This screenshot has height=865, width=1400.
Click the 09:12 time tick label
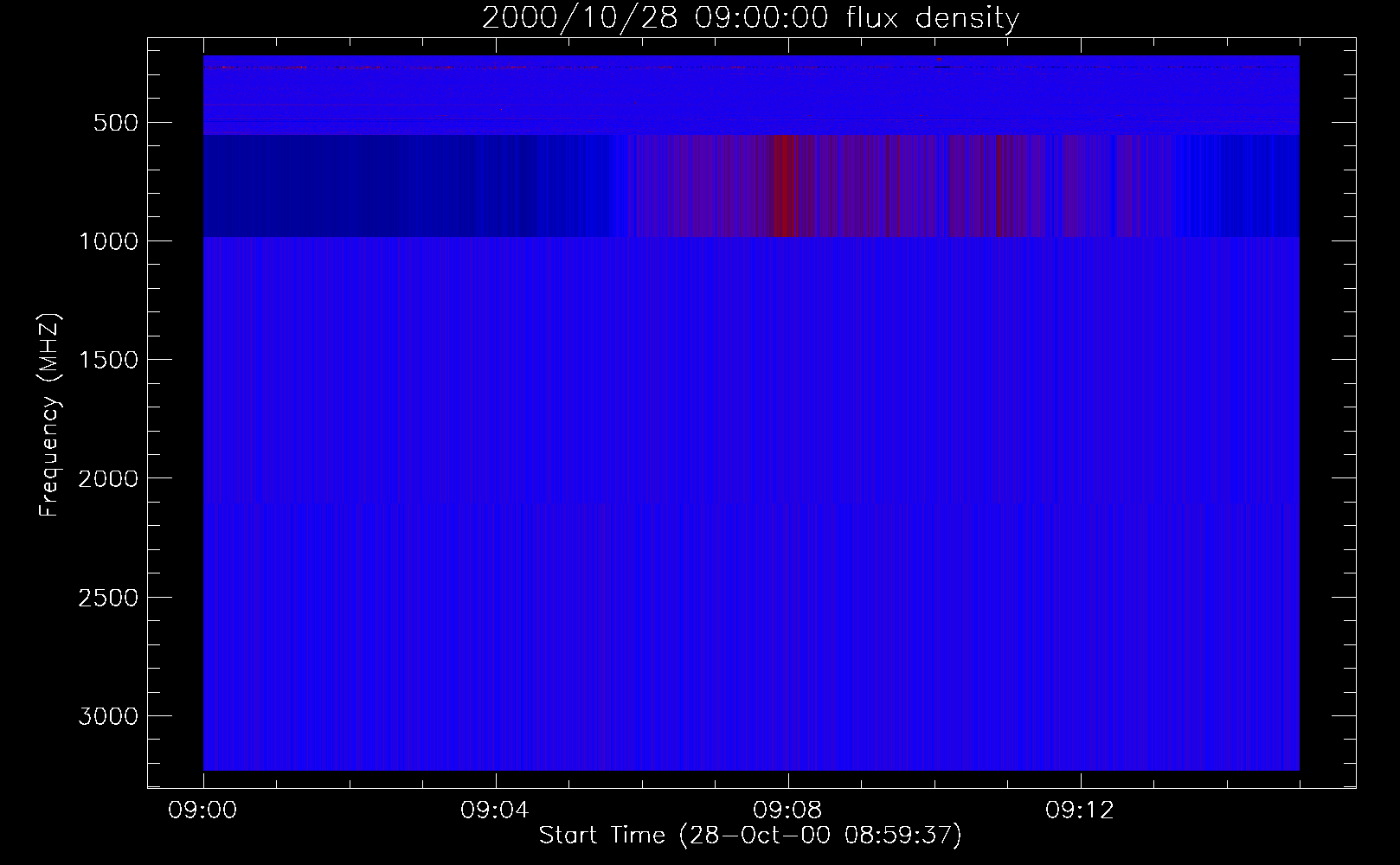[x=1080, y=811]
